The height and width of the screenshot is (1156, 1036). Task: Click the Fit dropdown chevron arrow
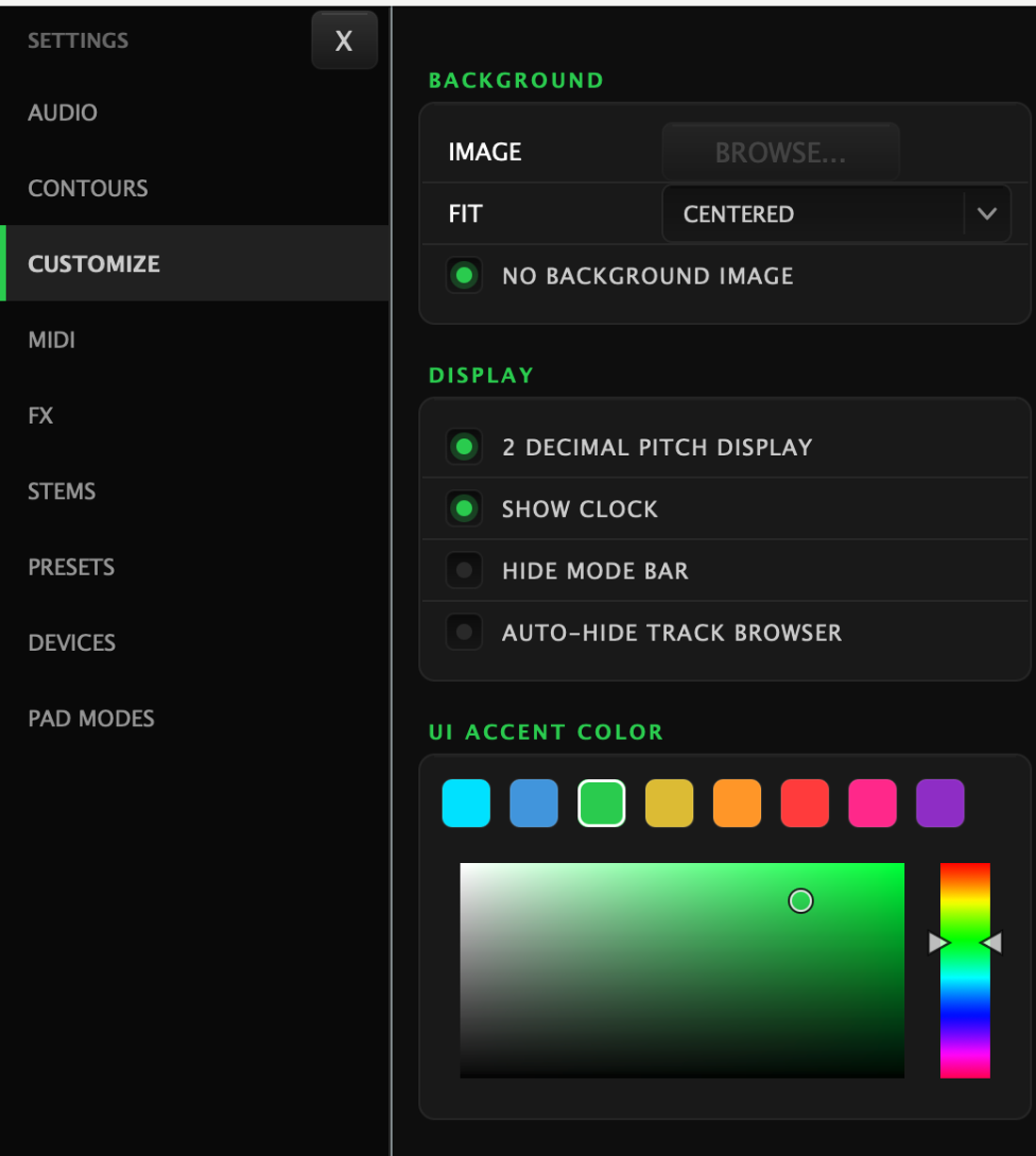click(987, 214)
